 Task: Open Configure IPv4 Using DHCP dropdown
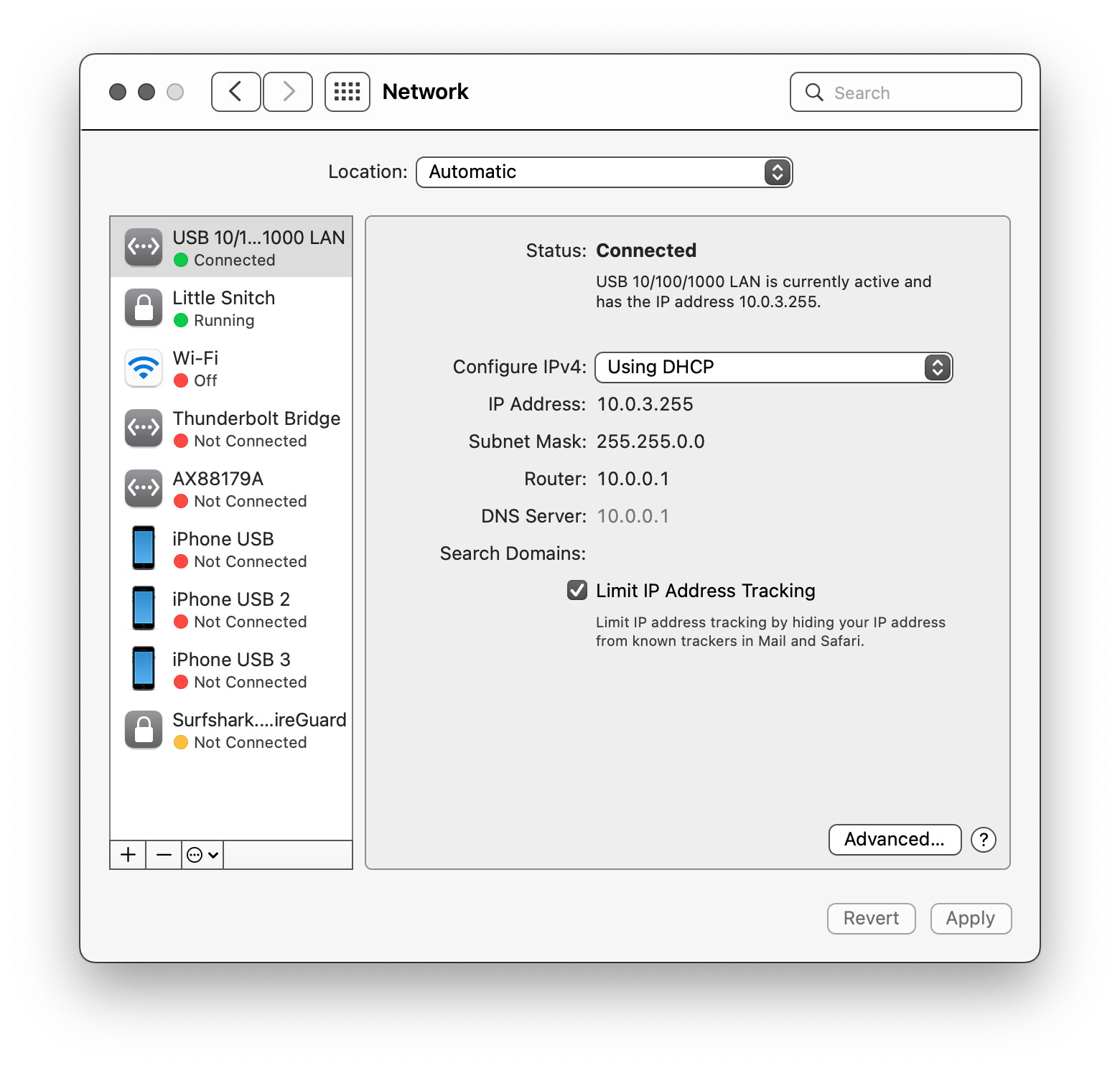tap(774, 367)
